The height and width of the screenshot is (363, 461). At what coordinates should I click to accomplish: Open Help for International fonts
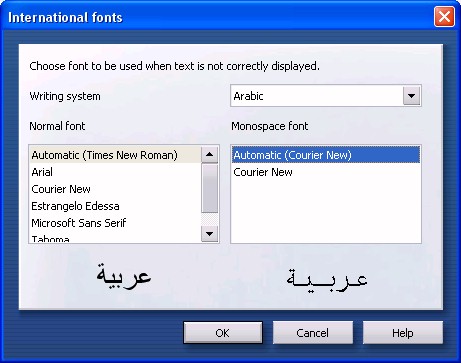403,333
